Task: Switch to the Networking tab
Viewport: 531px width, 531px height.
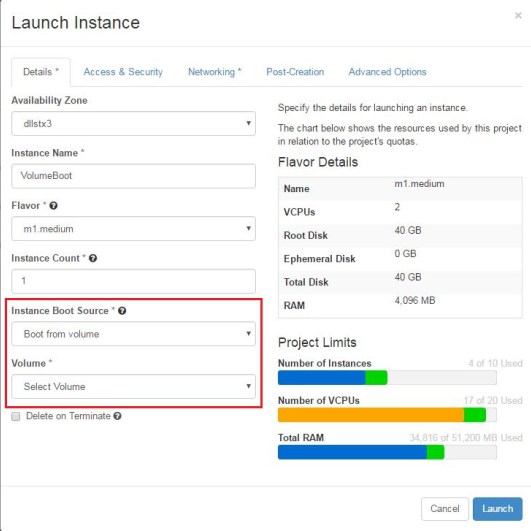Action: (x=214, y=72)
